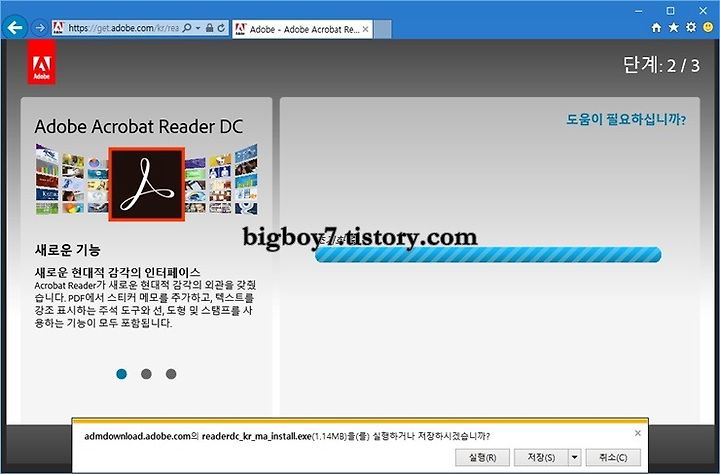Select the first blue carousel dot
The image size is (720, 474).
[122, 374]
